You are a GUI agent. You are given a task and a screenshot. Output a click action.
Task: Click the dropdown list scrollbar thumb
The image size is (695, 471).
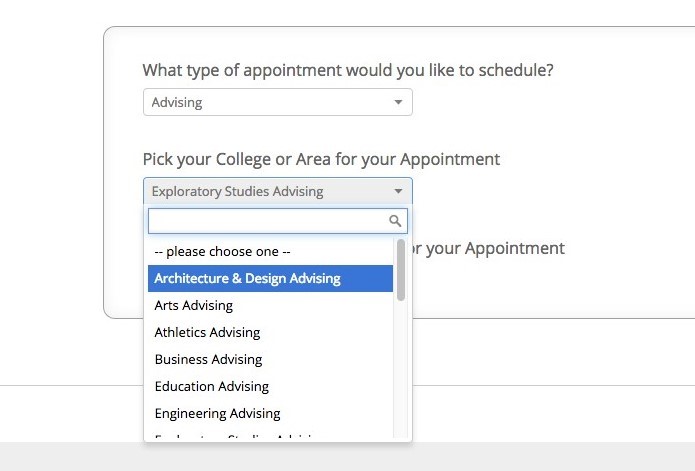(401, 268)
